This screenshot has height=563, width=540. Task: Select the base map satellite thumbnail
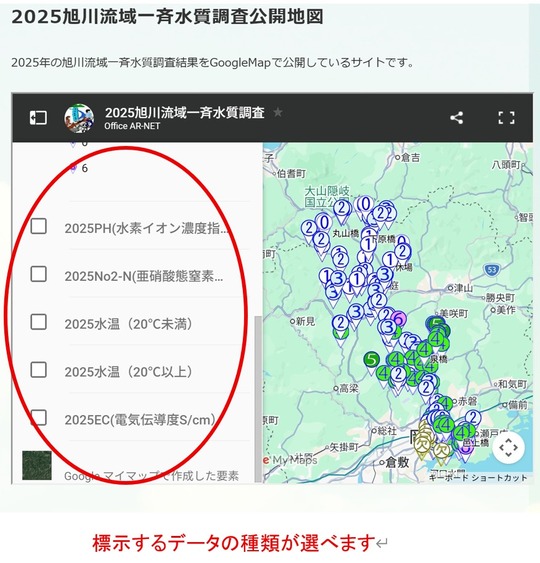click(37, 466)
